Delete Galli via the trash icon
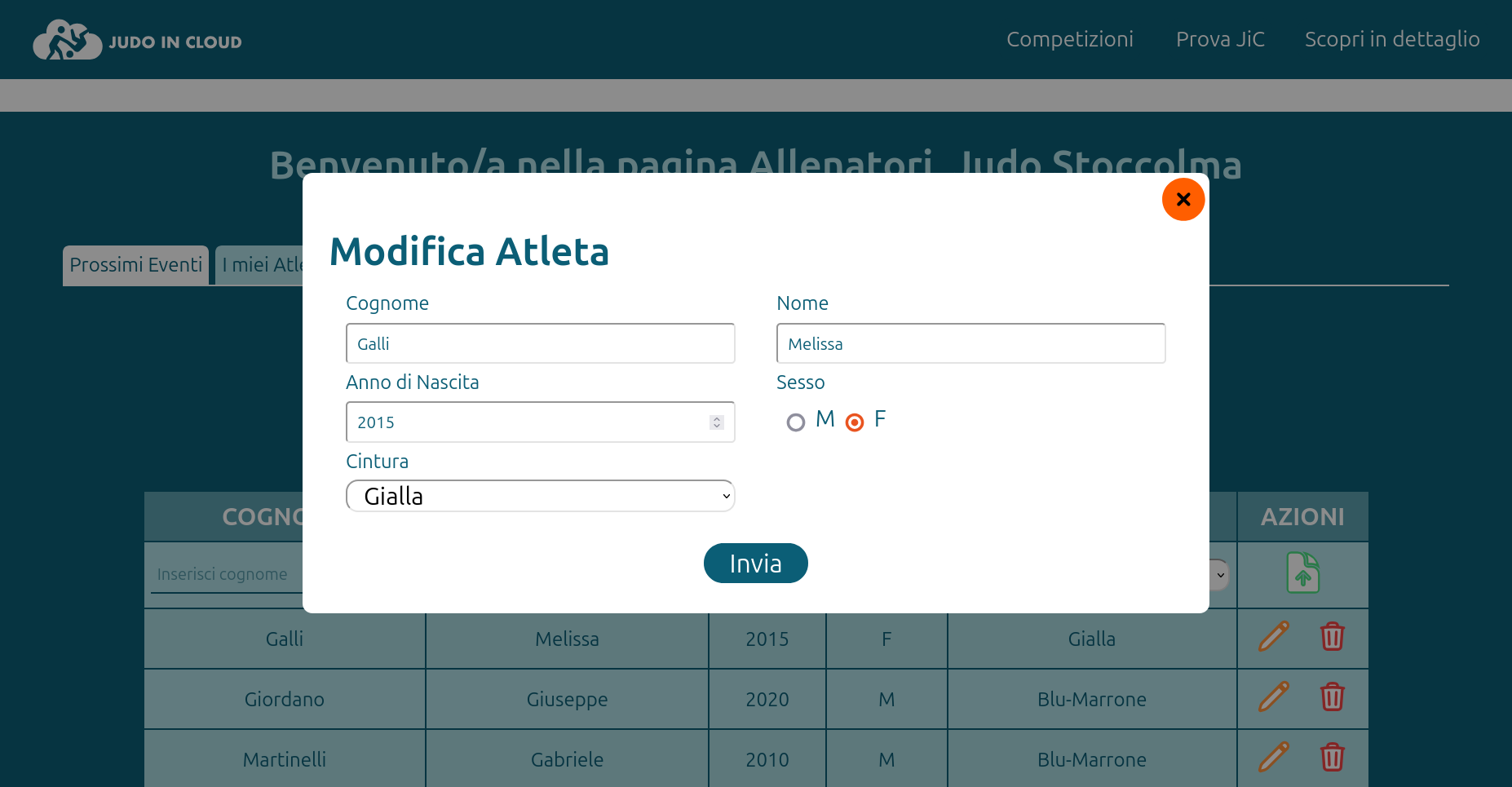 tap(1333, 637)
